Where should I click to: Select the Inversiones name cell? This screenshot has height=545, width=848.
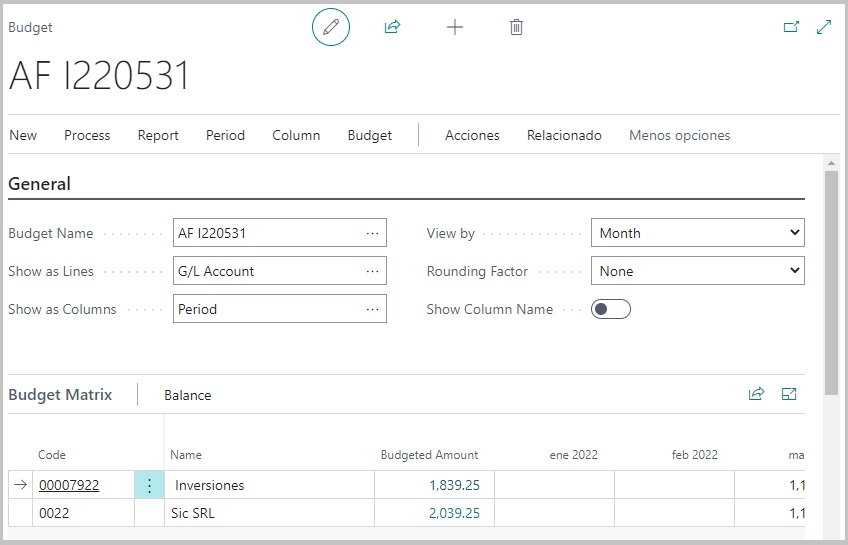[x=269, y=485]
